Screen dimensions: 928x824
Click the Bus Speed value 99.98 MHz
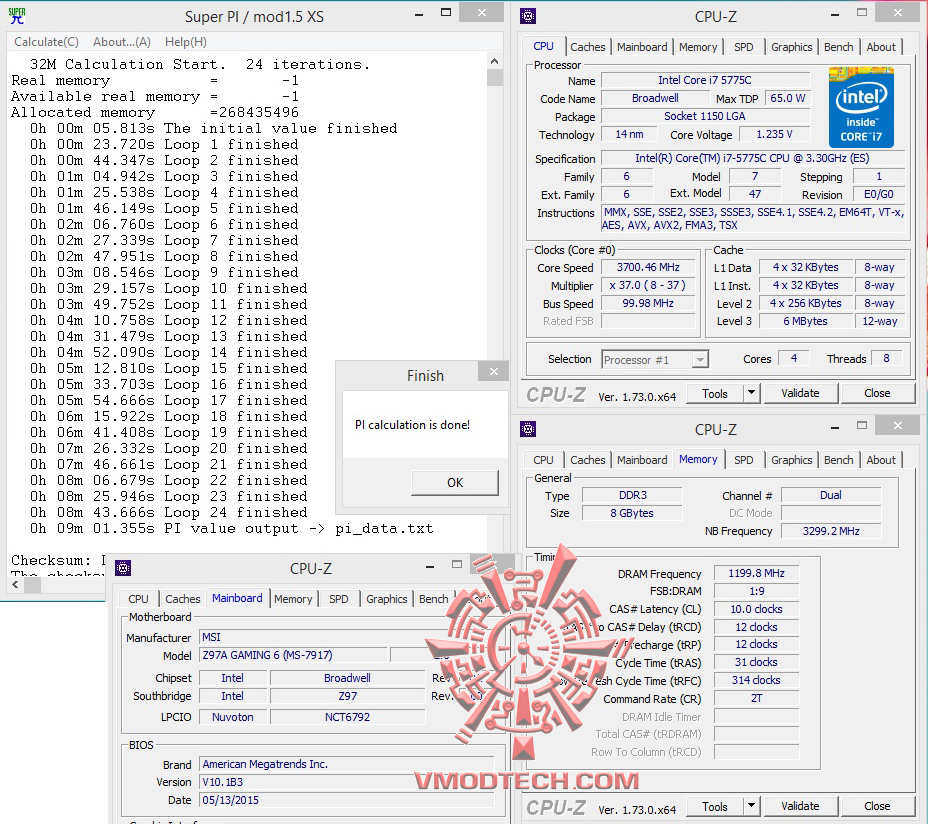(648, 303)
